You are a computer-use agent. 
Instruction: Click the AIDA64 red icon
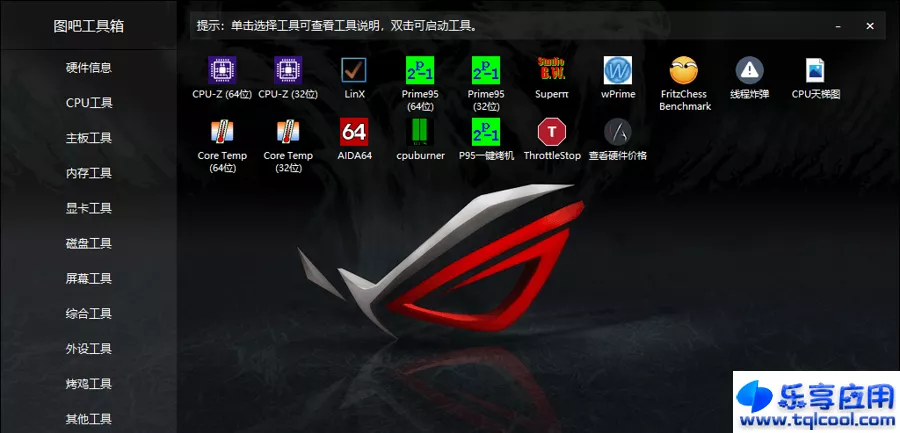354,132
